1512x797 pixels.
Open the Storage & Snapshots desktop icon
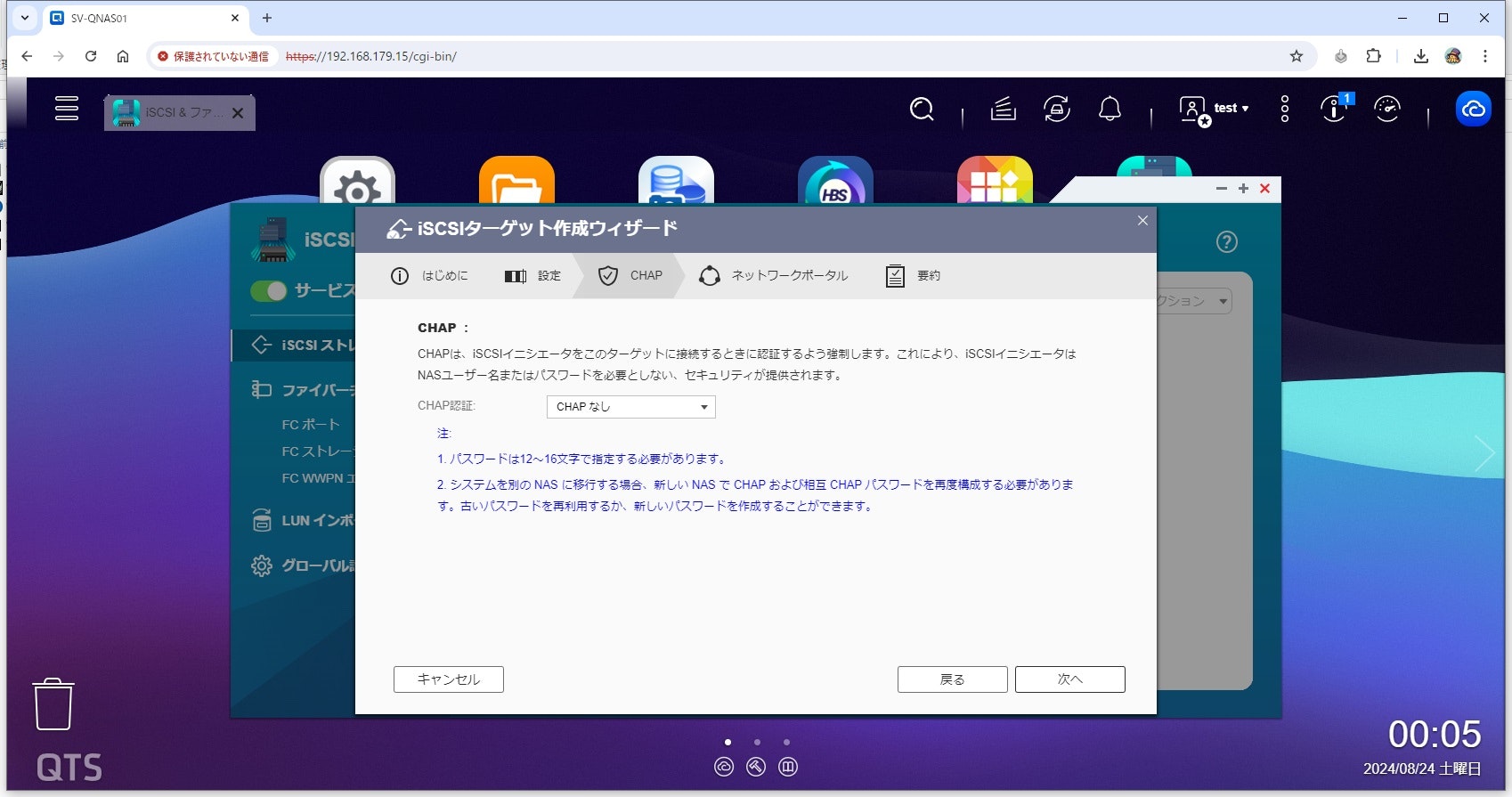click(x=676, y=181)
